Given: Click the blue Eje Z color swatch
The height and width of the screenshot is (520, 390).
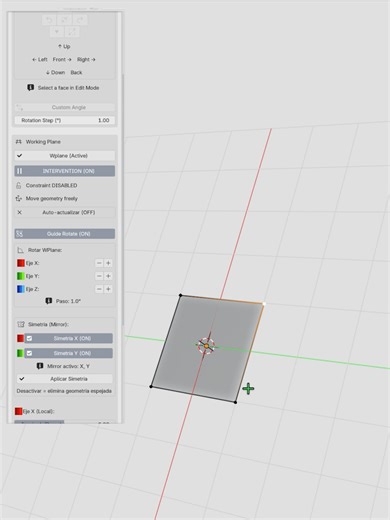Looking at the screenshot, I should coord(21,289).
